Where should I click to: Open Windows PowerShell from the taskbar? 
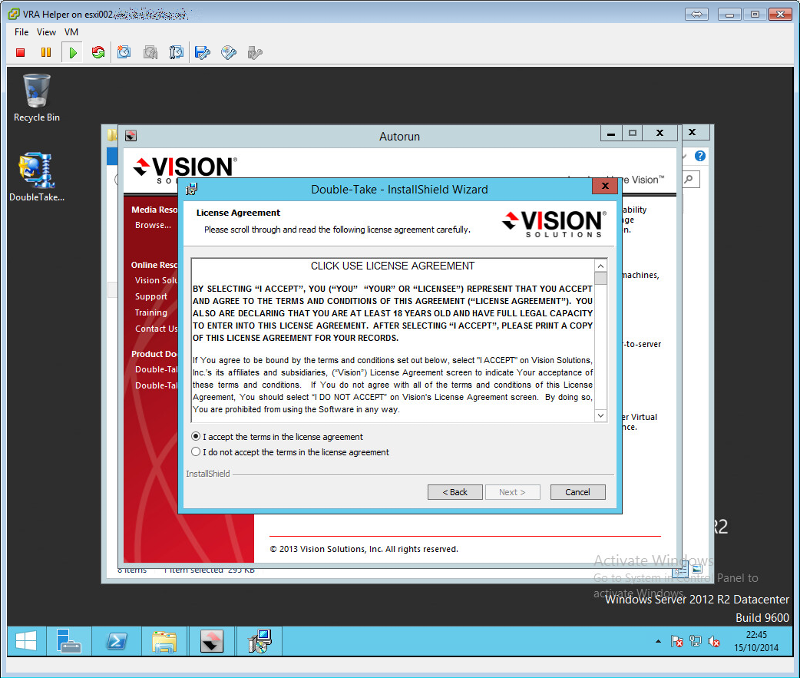tap(116, 641)
